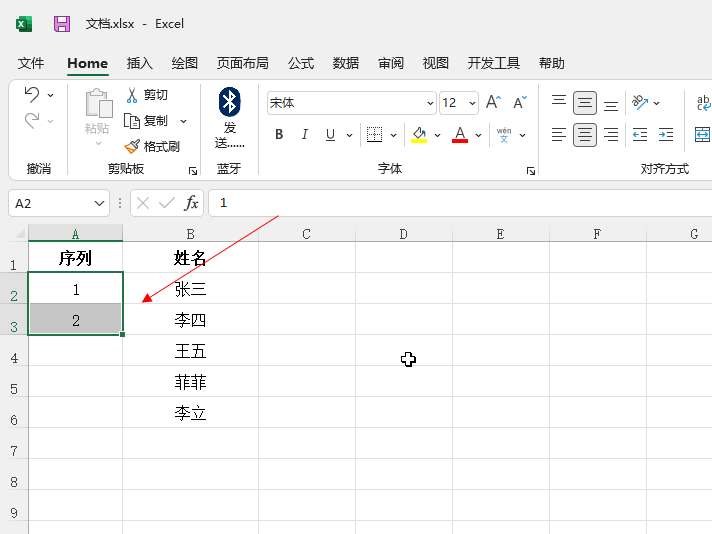The image size is (712, 534).
Task: Expand fill color dropdown arrow
Action: coord(437,135)
